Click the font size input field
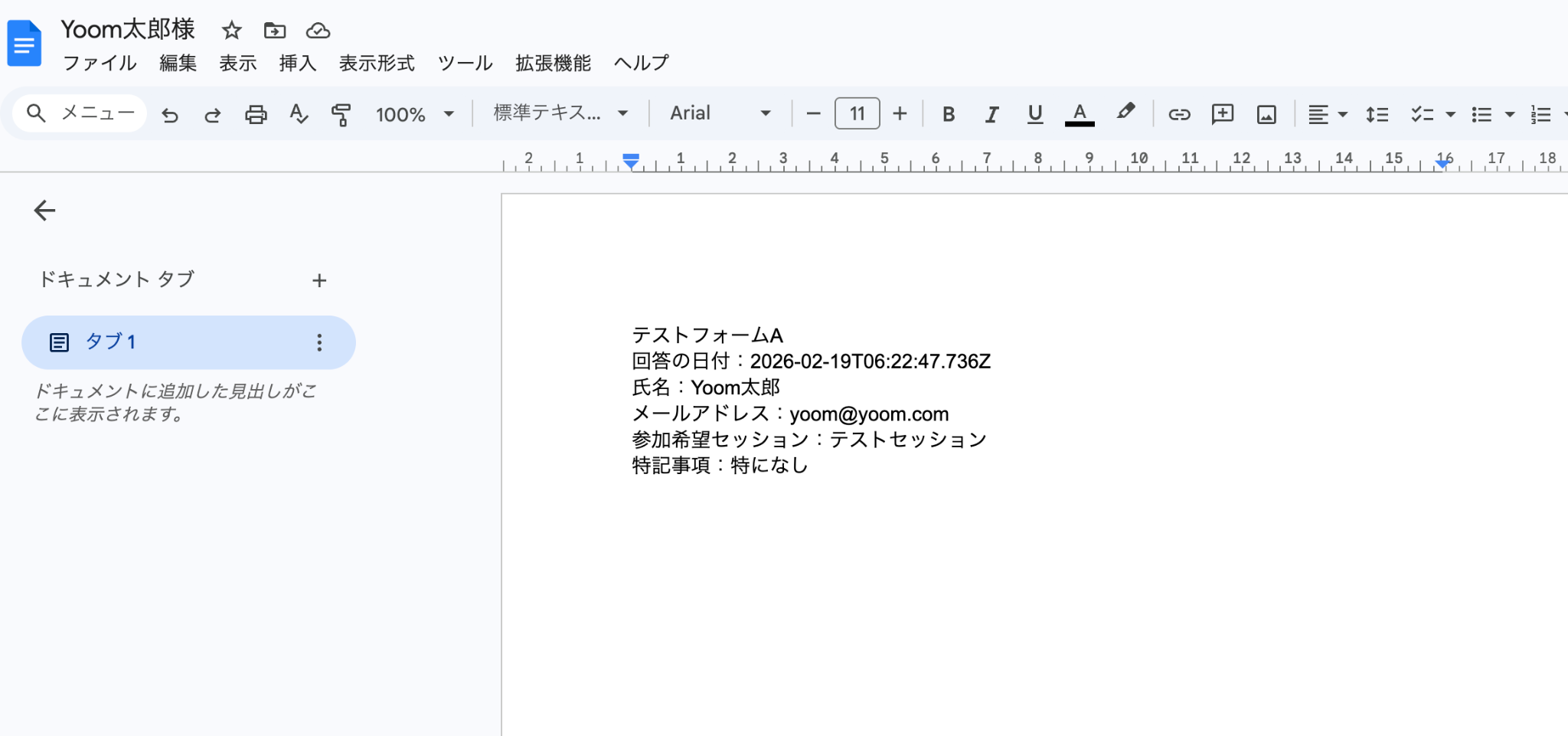 tap(857, 114)
